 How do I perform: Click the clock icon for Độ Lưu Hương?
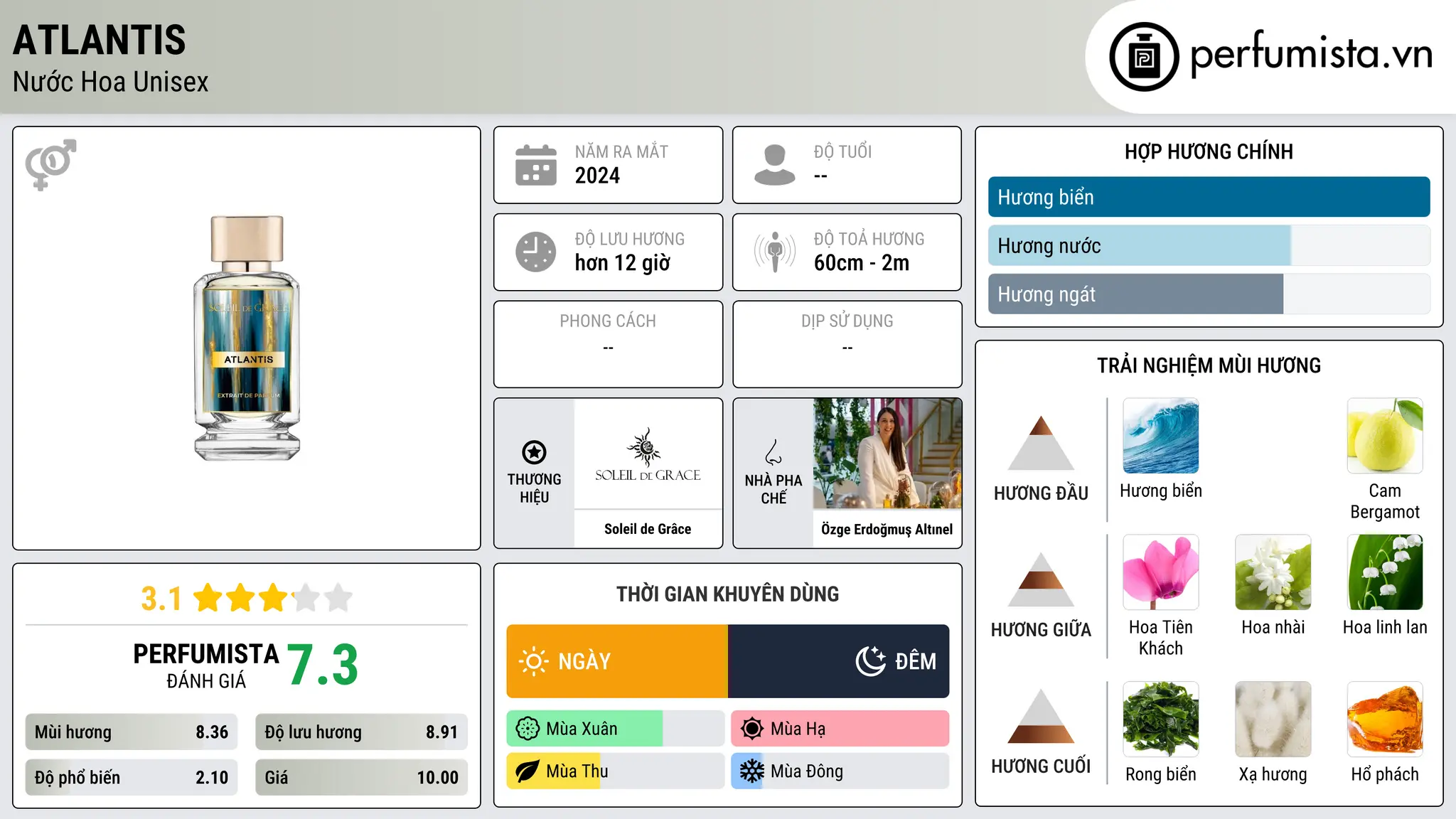tap(536, 252)
